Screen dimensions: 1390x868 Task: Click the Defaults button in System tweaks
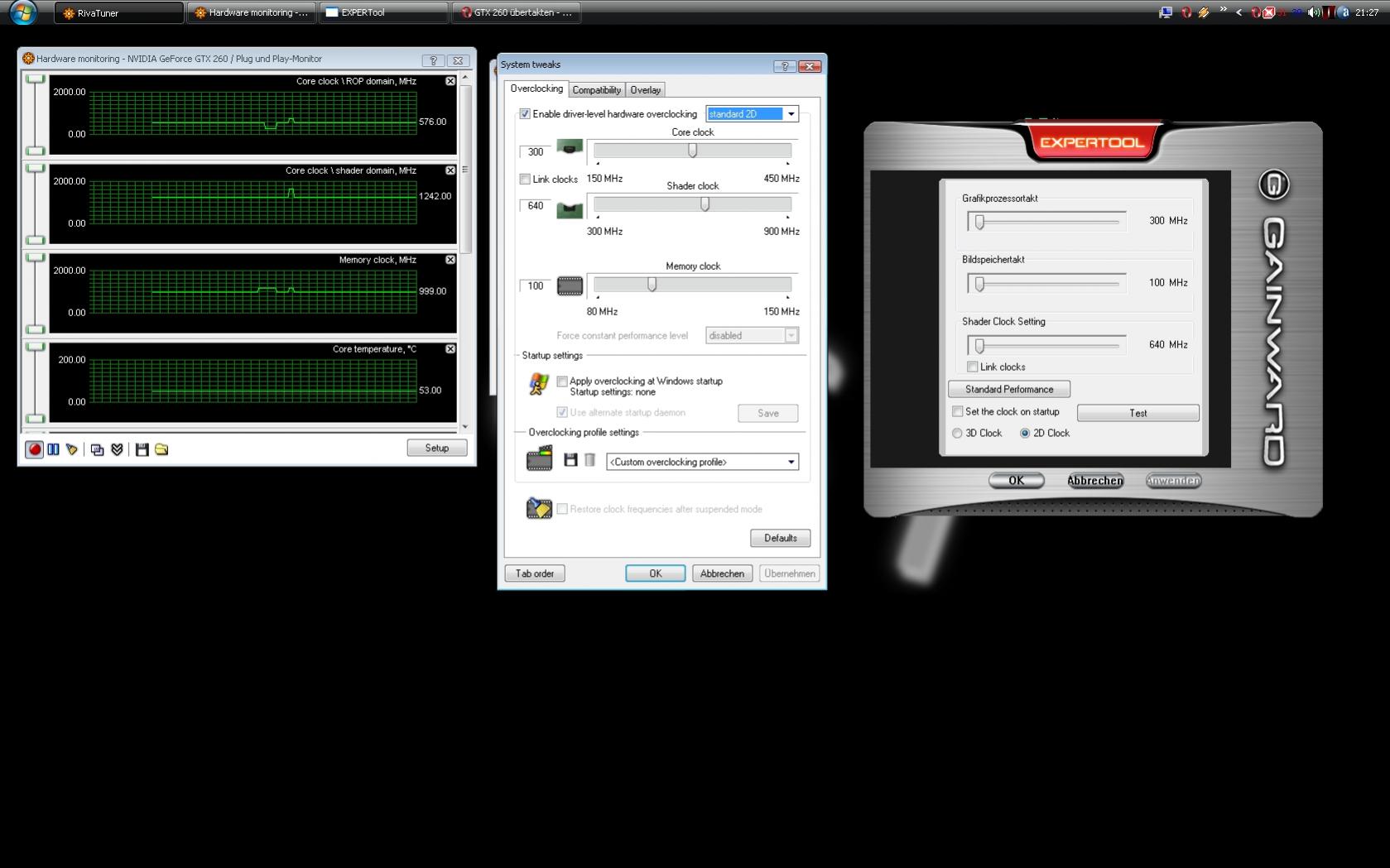coord(780,538)
